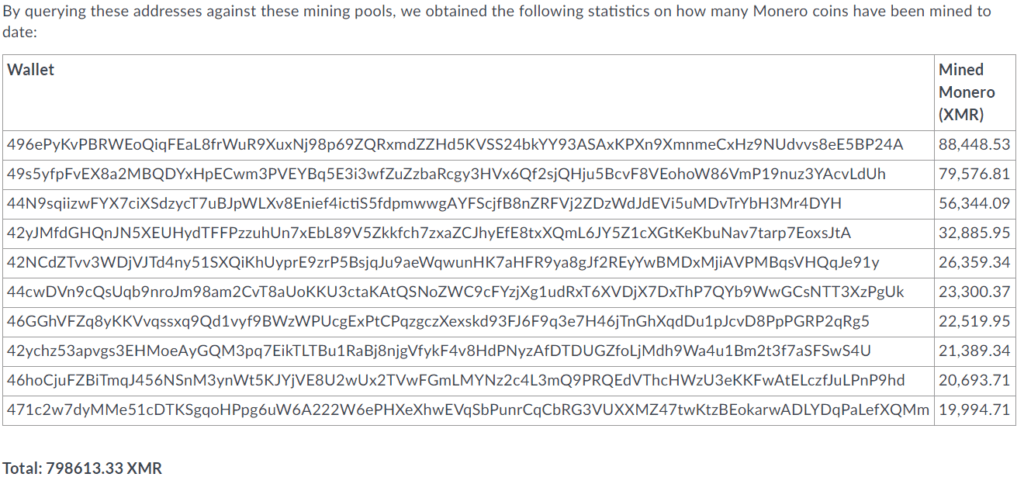Click the intro paragraph about mining pools

point(496,21)
